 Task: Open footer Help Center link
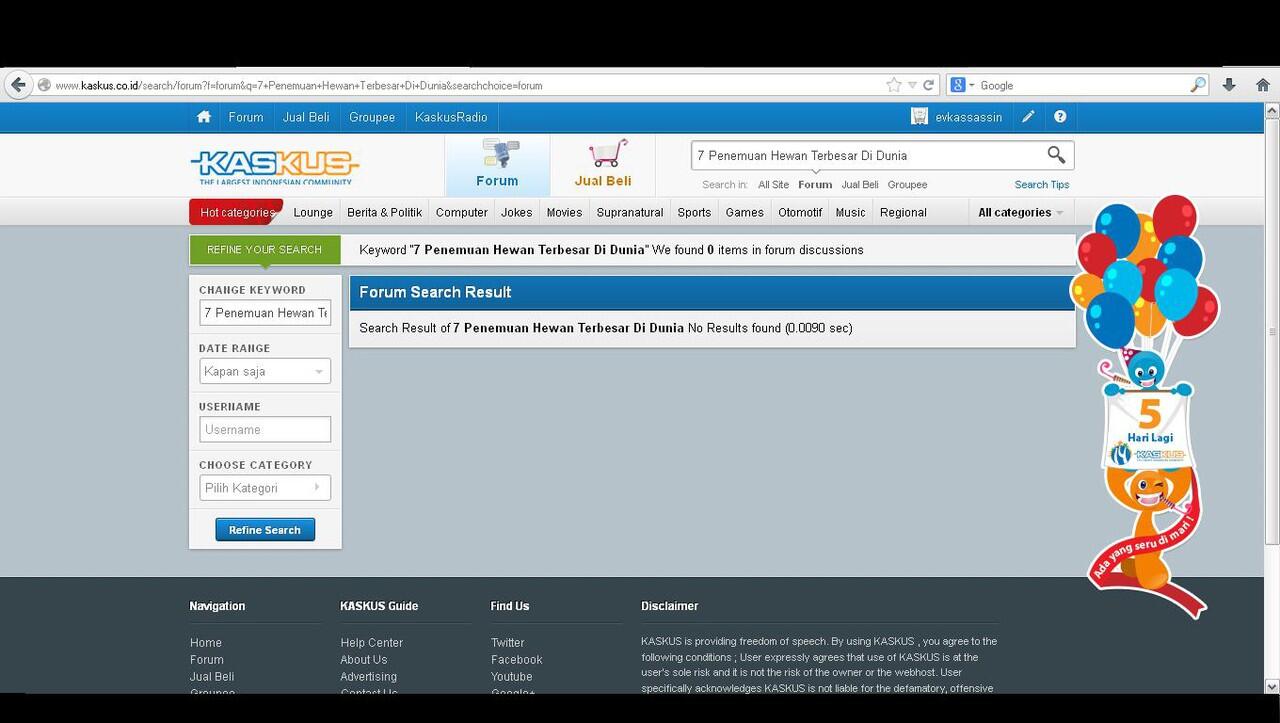372,643
